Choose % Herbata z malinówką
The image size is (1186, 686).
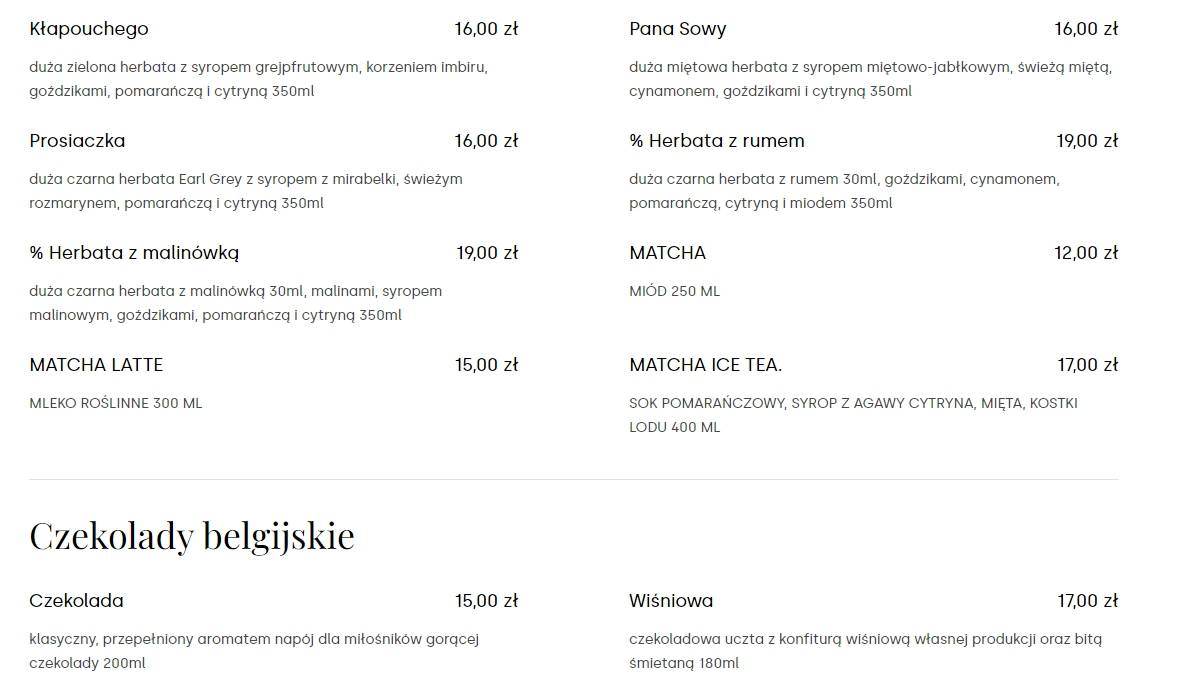coord(134,253)
